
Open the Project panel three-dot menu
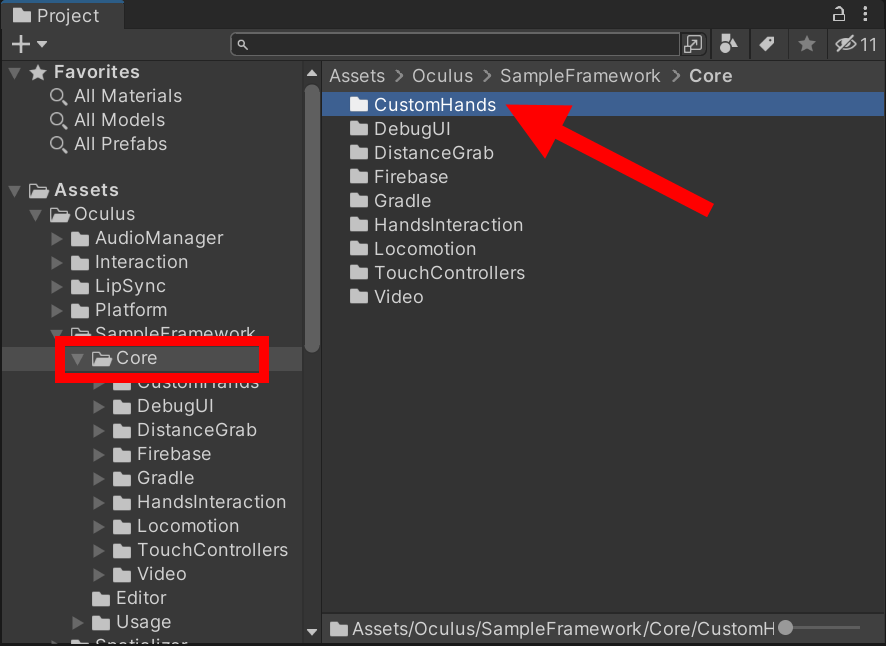(865, 14)
